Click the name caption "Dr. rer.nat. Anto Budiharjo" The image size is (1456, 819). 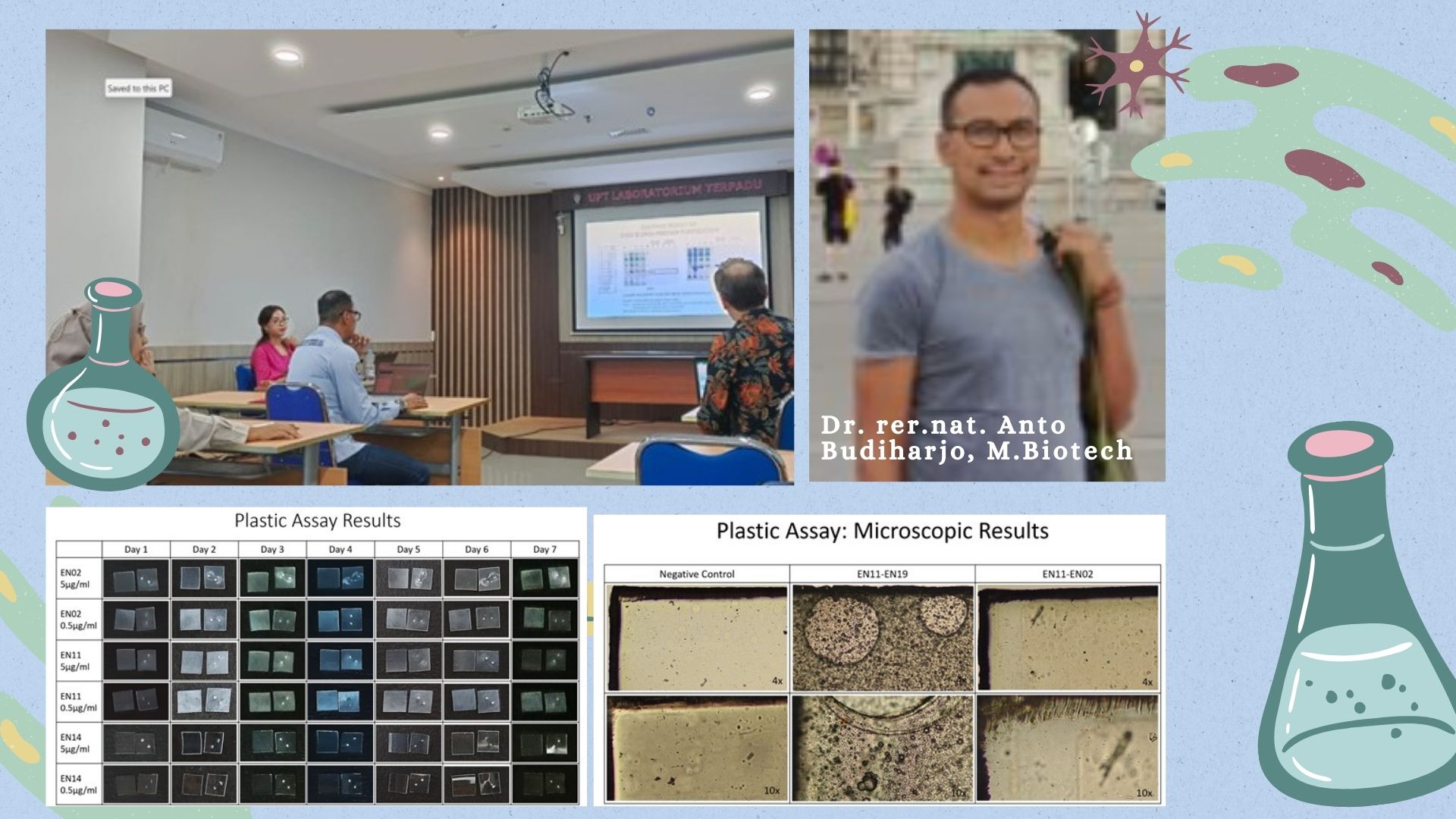976,438
